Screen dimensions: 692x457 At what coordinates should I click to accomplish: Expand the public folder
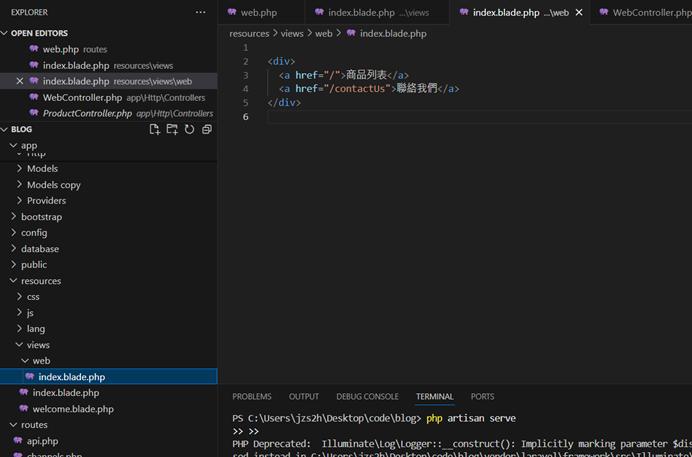tap(14, 264)
